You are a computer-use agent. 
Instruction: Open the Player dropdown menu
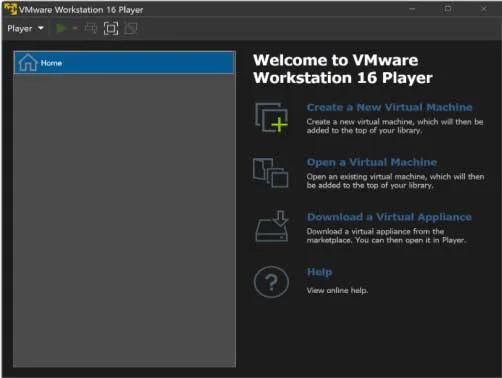(25, 28)
